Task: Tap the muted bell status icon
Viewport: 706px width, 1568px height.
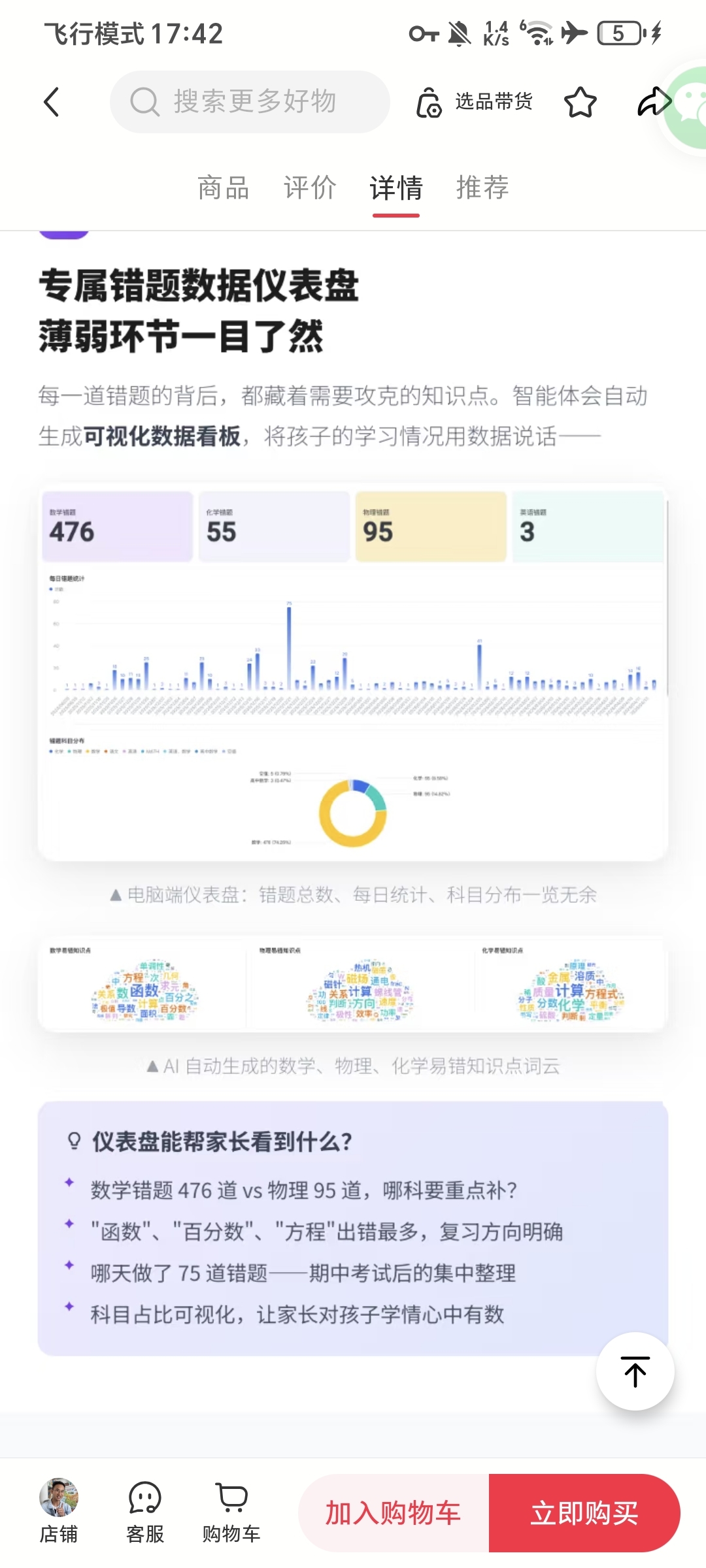Action: click(459, 33)
